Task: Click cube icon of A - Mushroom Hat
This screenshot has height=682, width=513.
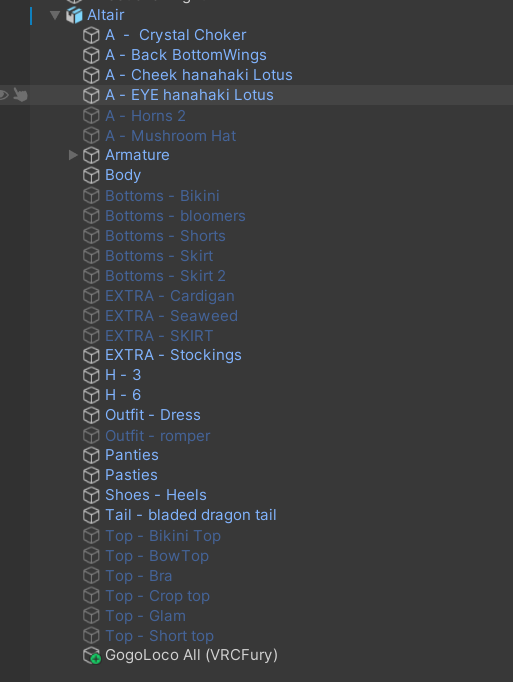Action: [91, 136]
